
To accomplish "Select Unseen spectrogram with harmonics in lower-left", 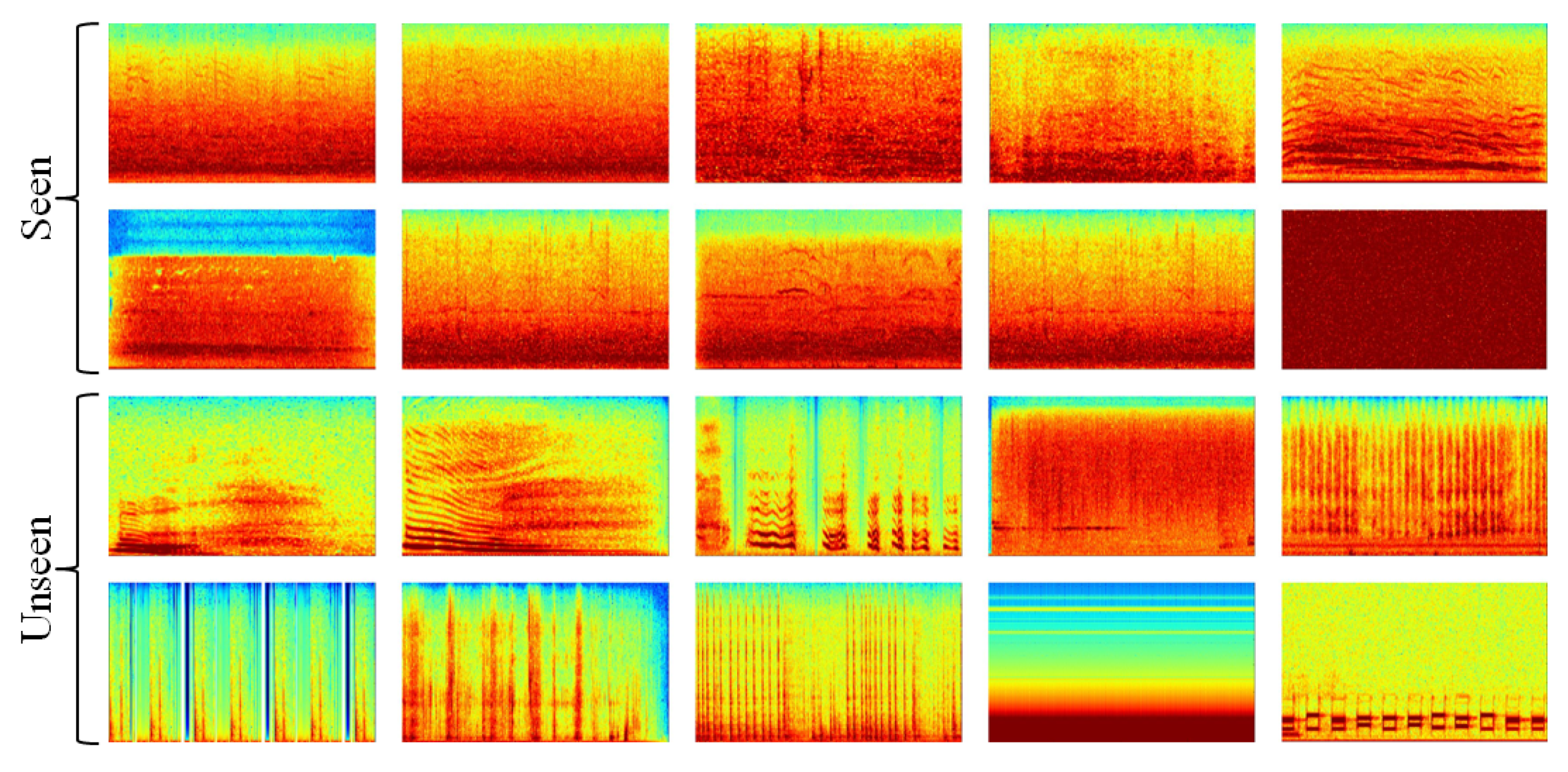I will [242, 475].
